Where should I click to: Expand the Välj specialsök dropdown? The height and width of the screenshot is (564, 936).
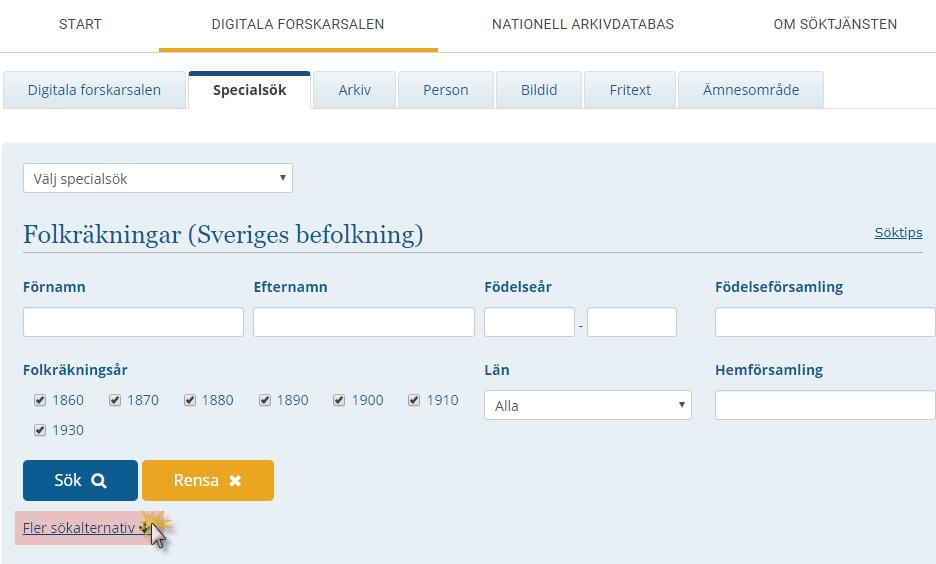point(158,178)
